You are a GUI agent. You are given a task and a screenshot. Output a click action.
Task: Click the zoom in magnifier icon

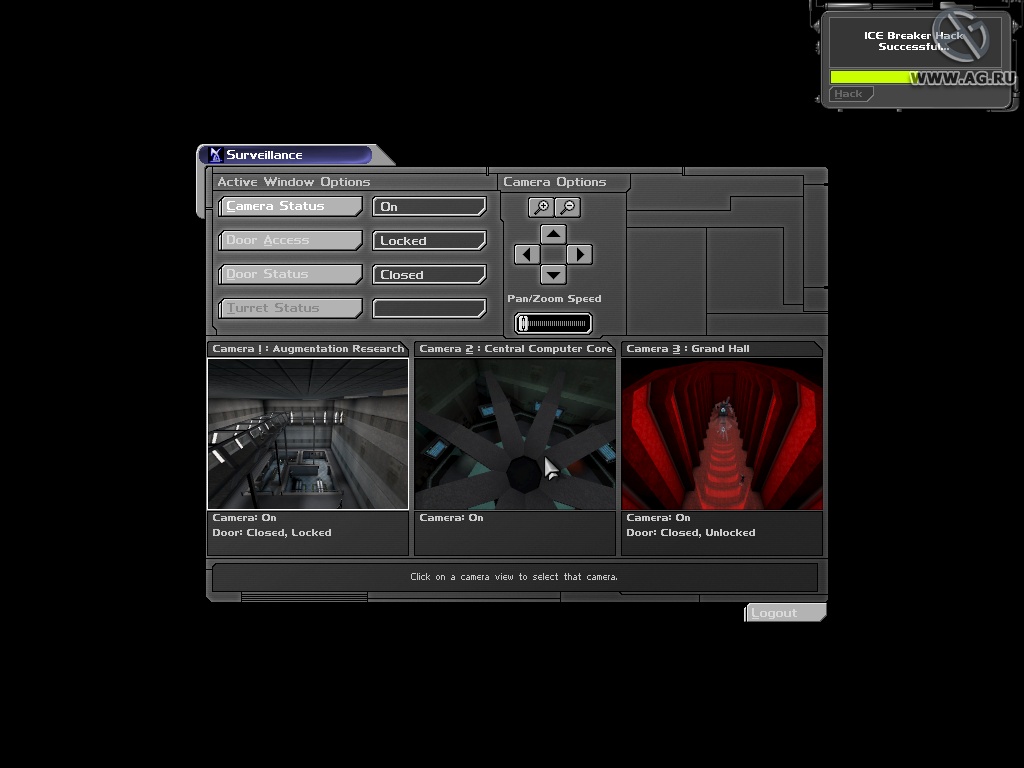pos(541,207)
